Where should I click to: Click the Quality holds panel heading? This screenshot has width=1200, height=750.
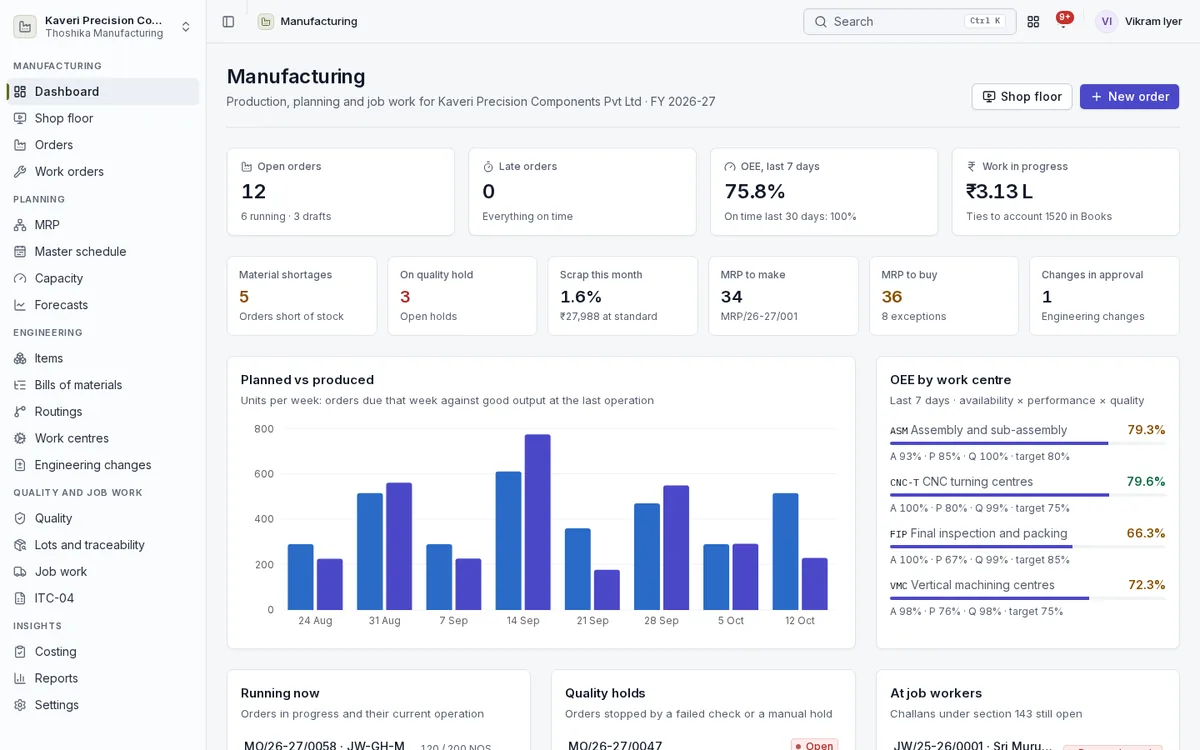(605, 693)
